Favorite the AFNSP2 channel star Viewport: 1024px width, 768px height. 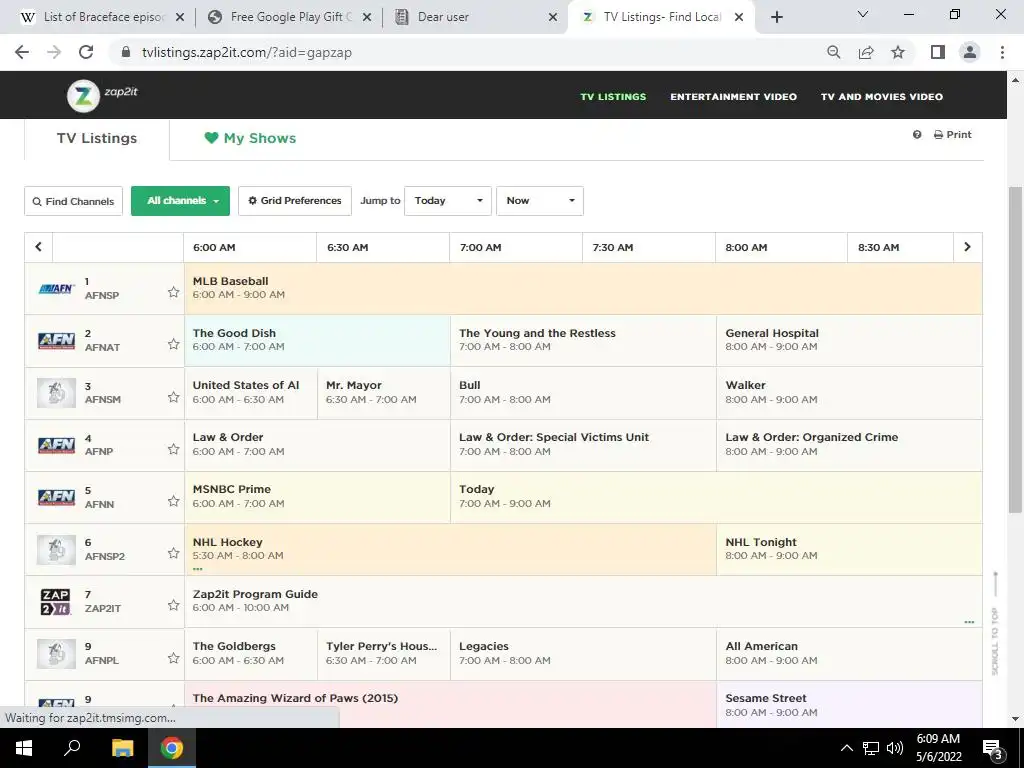(x=173, y=553)
